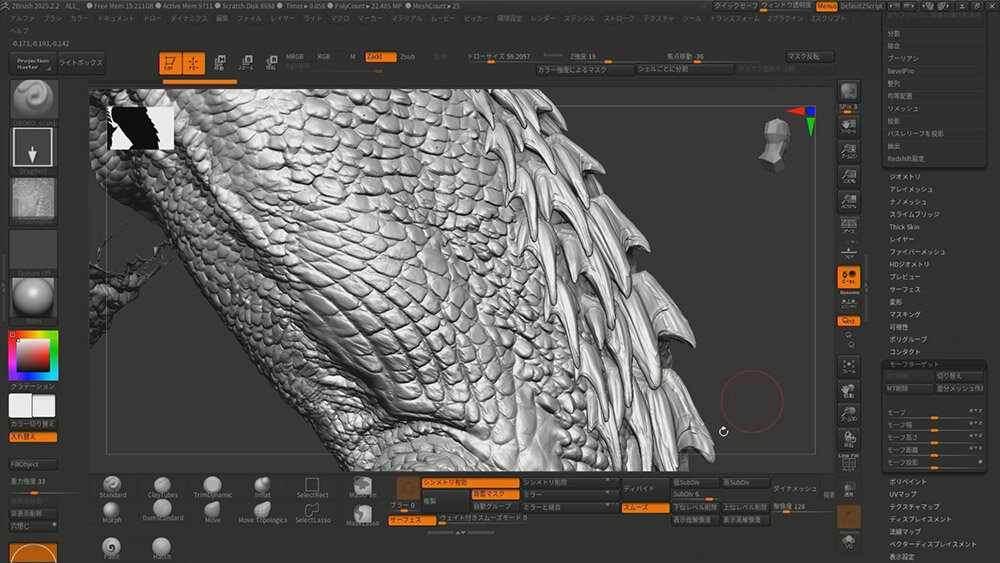Activate the Edit mode button
This screenshot has width=1000, height=563.
point(170,63)
